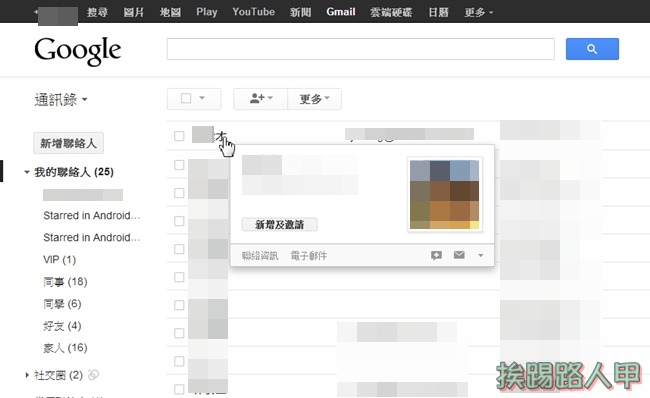The height and width of the screenshot is (398, 650).
Task: Open 搜尋 in the top bar
Action: coord(97,12)
